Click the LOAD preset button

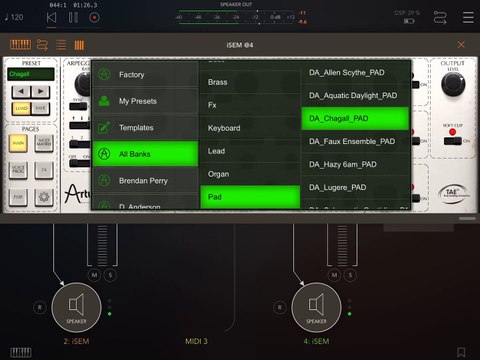(x=21, y=108)
